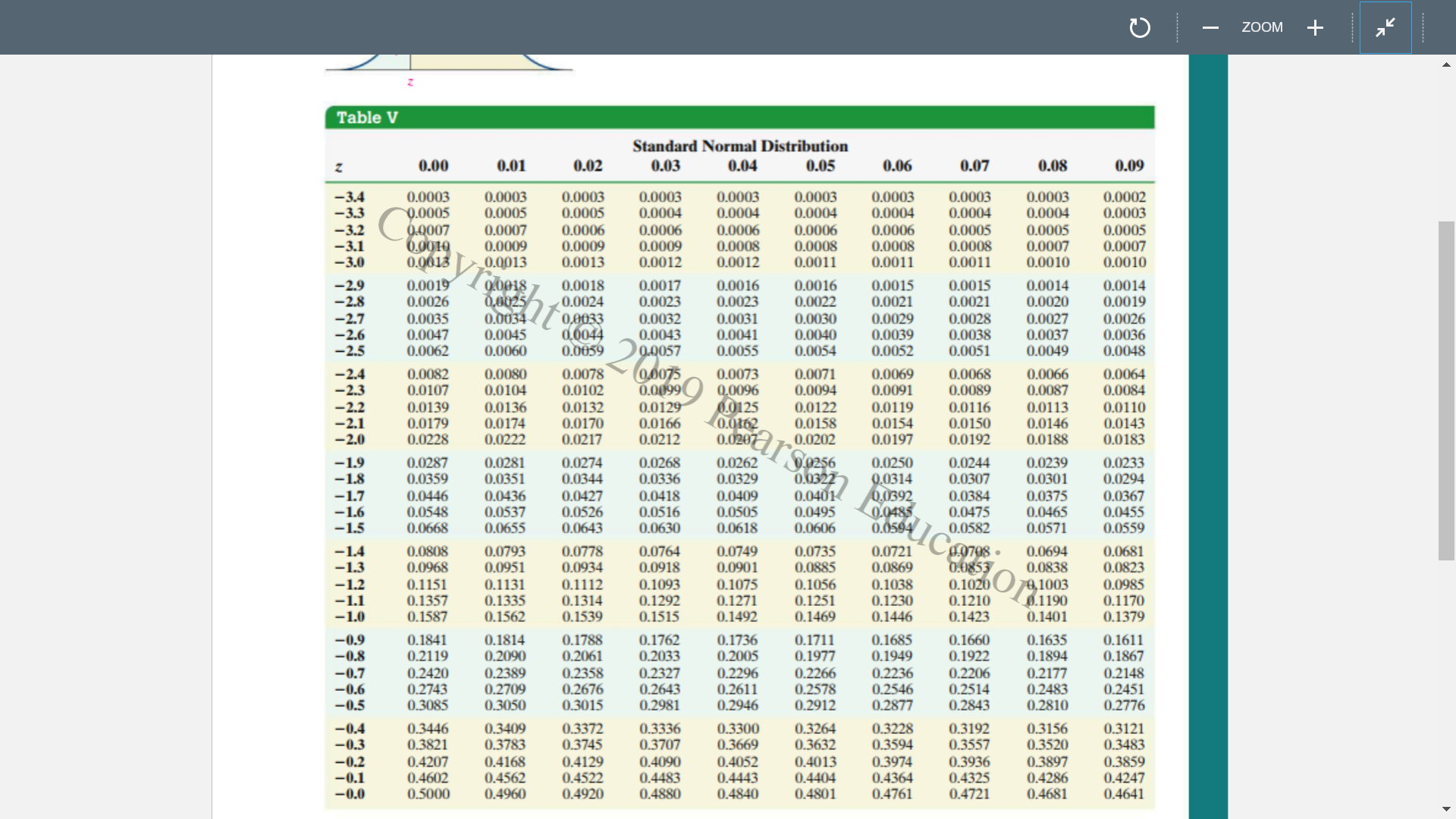Viewport: 1456px width, 819px height.
Task: Click the green Table V header bar
Action: coord(739,118)
